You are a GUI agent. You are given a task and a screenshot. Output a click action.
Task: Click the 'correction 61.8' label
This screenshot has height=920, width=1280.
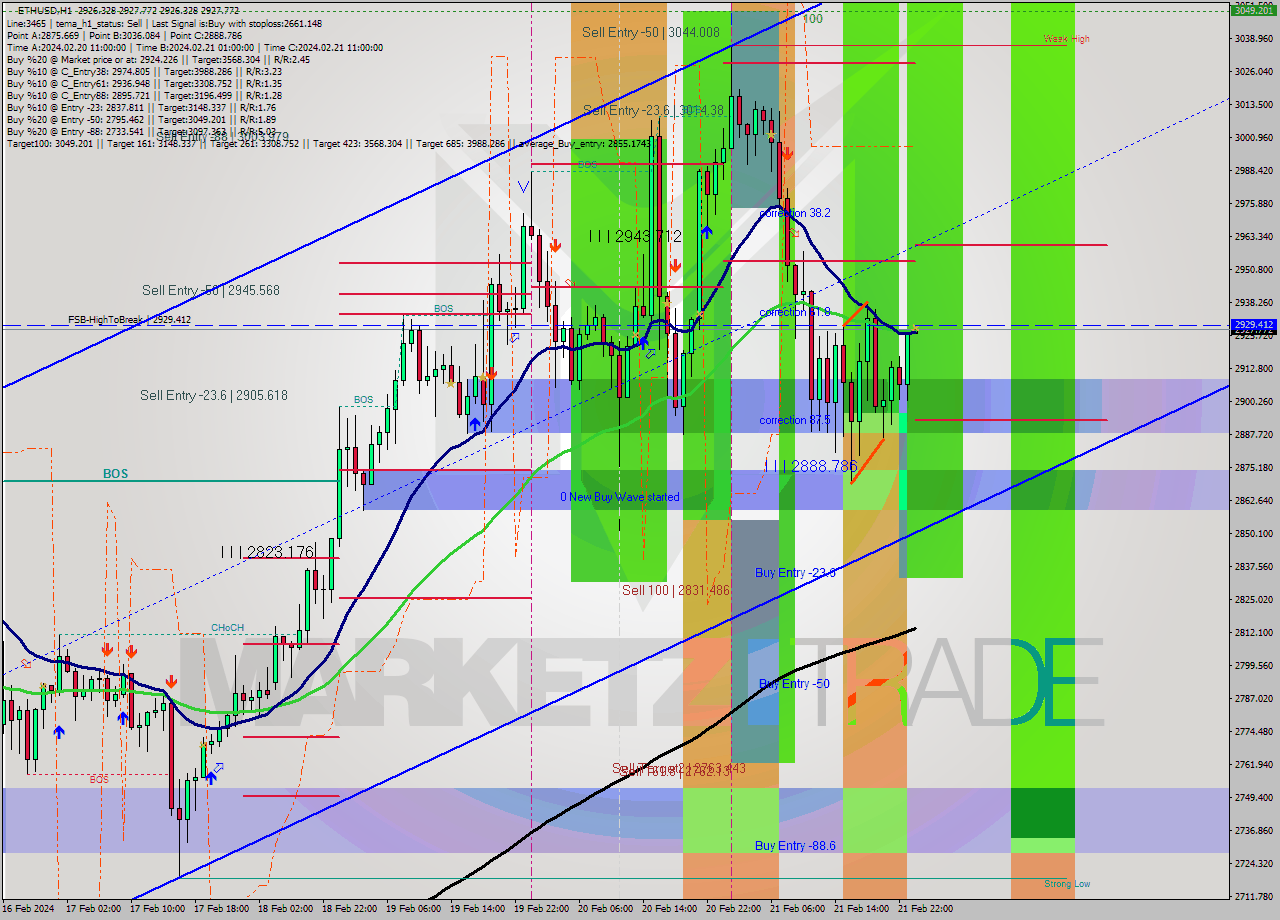point(795,312)
